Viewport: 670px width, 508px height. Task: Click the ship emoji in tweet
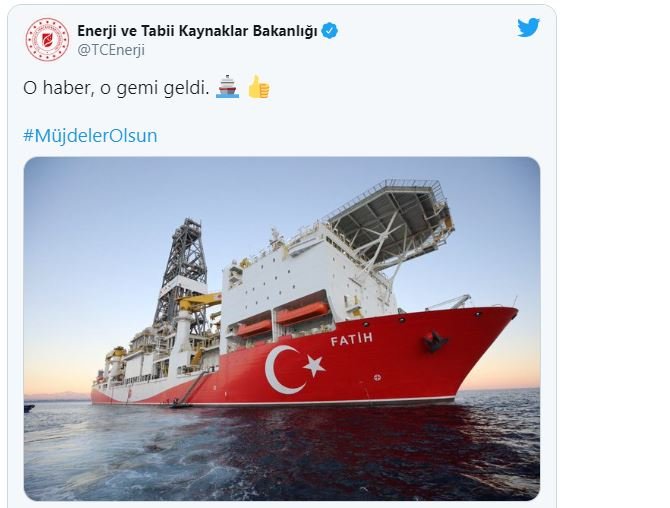[x=227, y=87]
